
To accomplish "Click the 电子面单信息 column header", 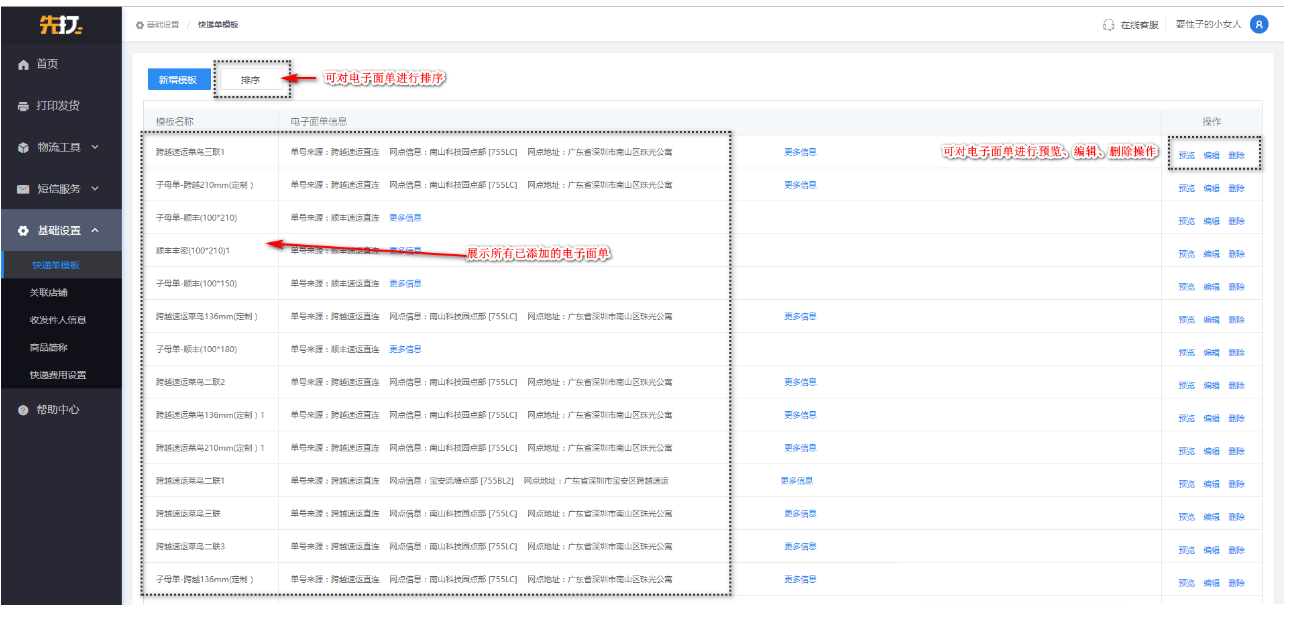I will tap(318, 122).
